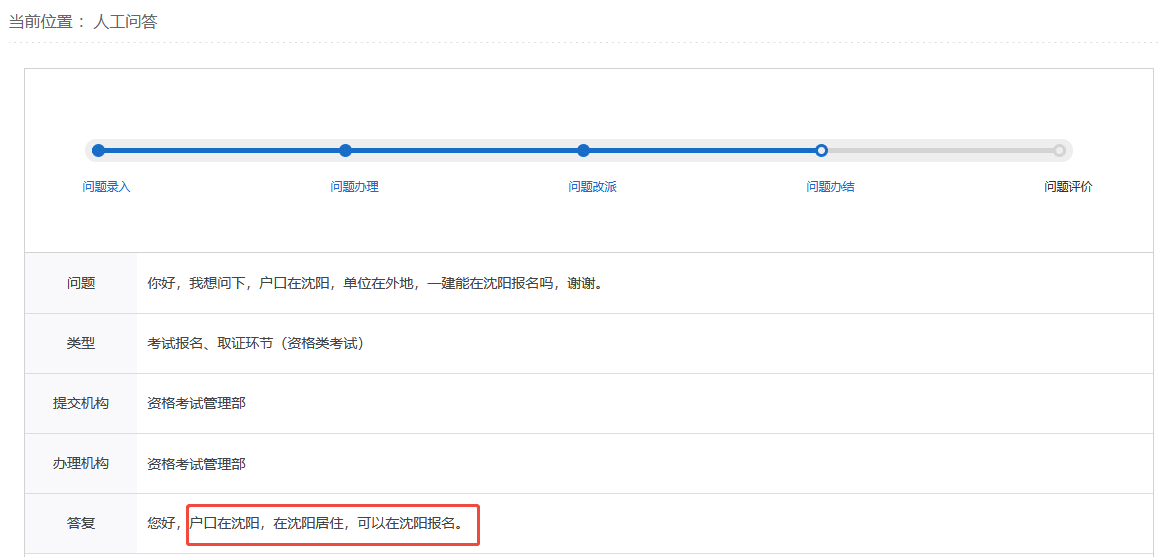
Task: Select the 问题改派 step label
Action: (x=592, y=187)
